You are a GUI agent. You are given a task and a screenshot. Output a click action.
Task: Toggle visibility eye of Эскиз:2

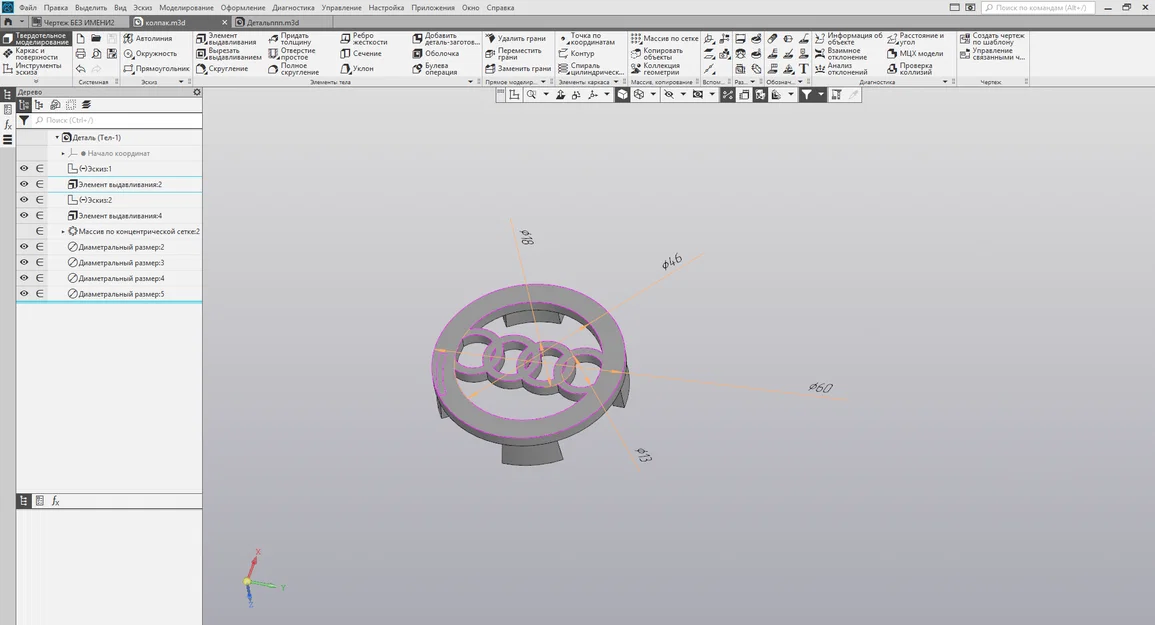[x=24, y=200]
